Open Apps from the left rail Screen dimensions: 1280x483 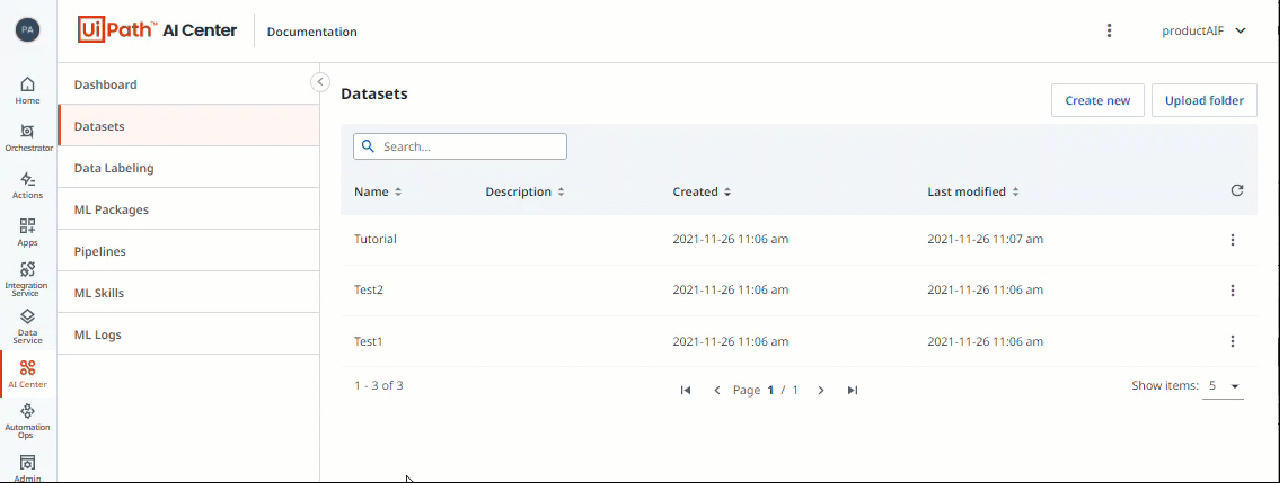[x=27, y=232]
